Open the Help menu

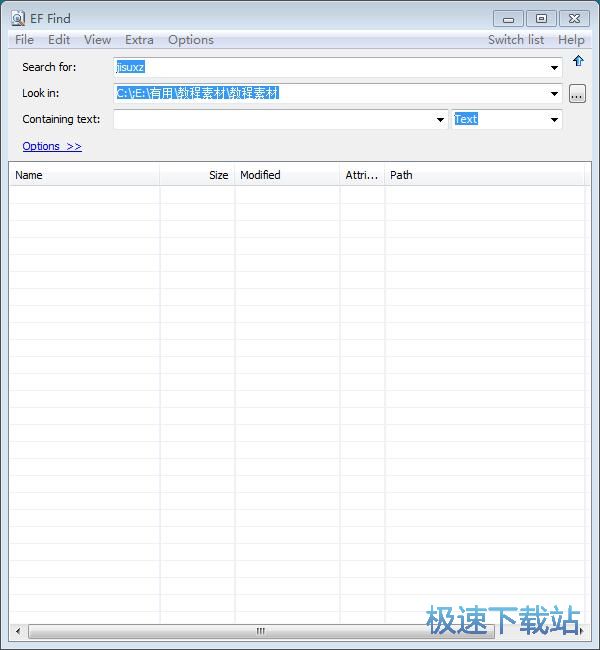click(571, 40)
